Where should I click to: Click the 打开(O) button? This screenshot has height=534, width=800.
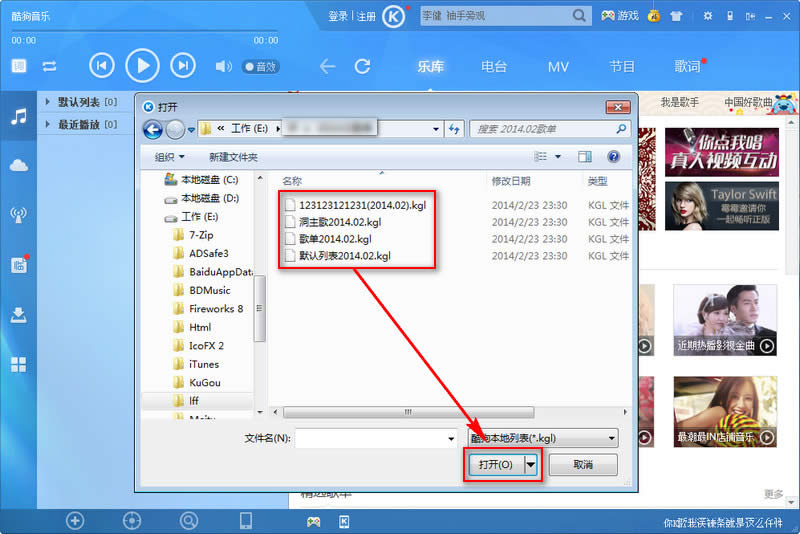tap(495, 465)
